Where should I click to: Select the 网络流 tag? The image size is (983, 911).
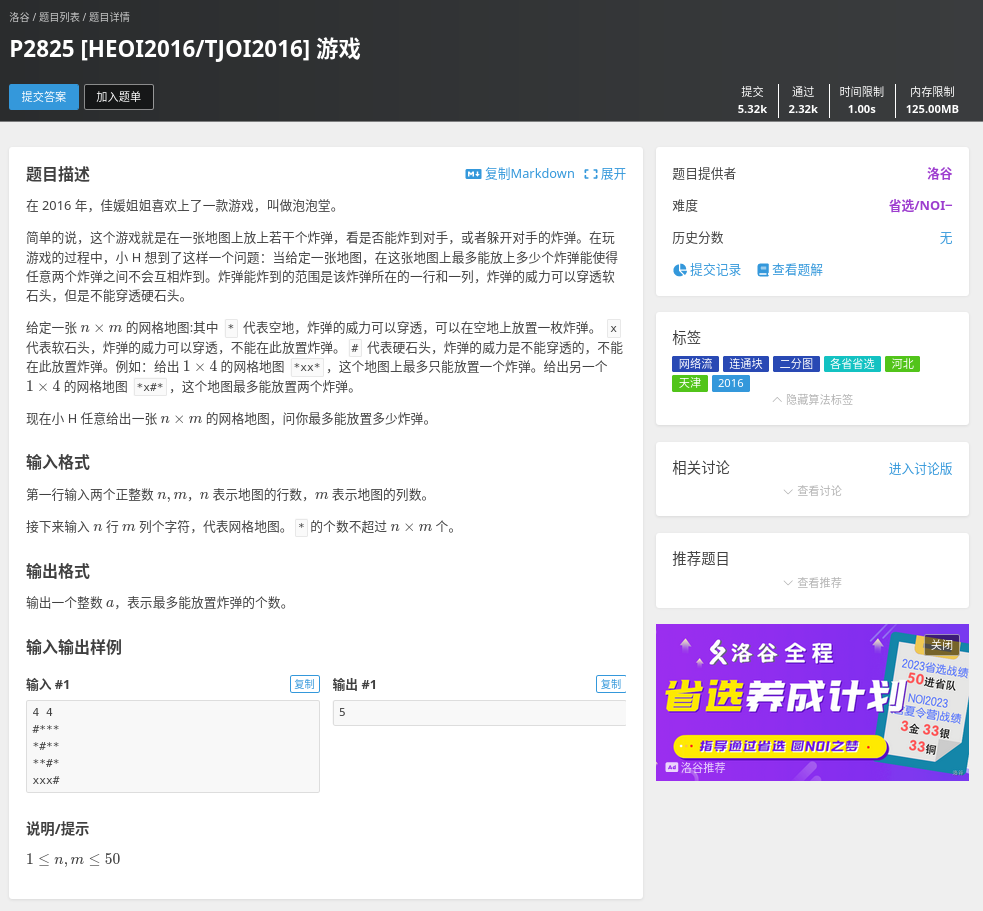coord(695,364)
